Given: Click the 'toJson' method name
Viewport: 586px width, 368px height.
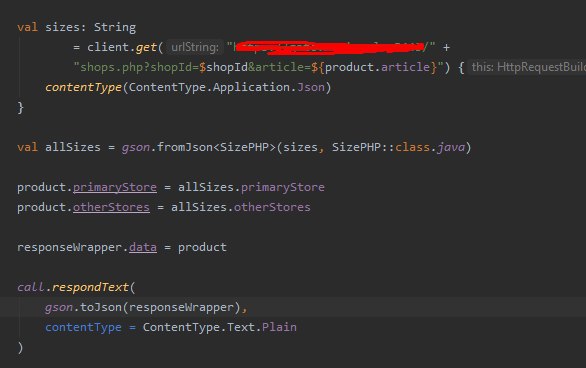Looking at the screenshot, I should point(101,307).
